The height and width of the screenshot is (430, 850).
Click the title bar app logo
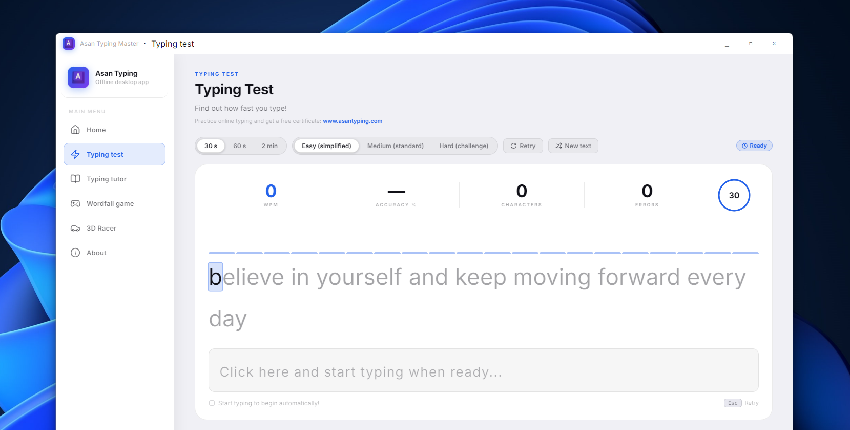click(x=68, y=43)
